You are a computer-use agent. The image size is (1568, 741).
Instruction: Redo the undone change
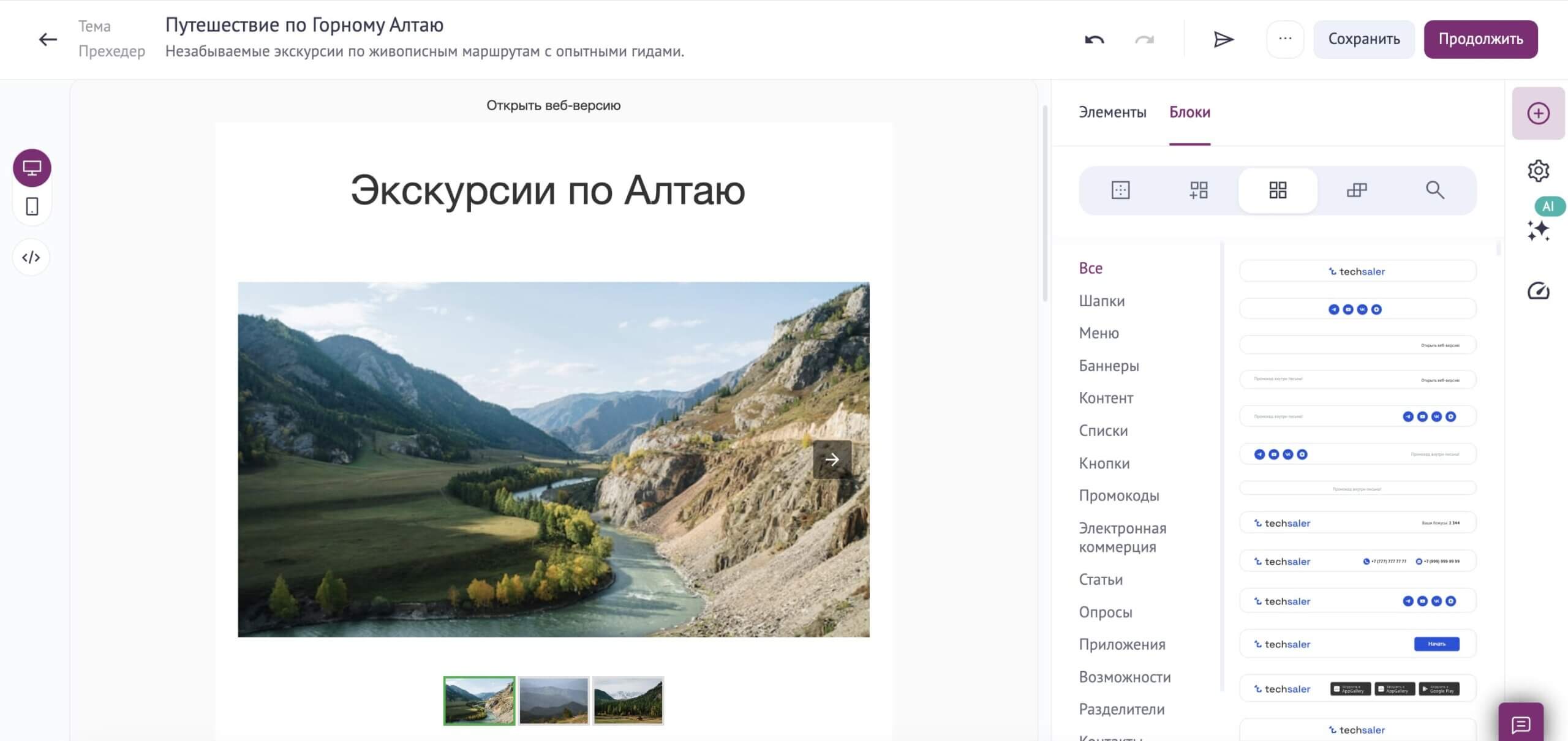[1144, 40]
